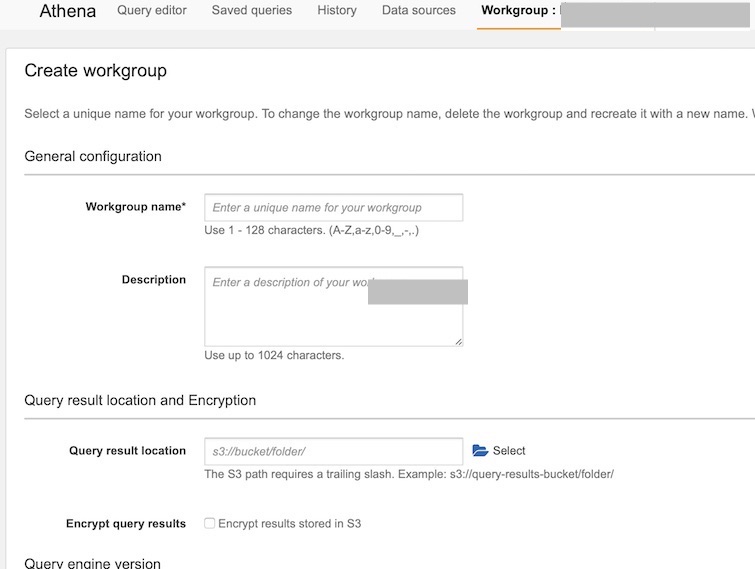Select the Workgroup tab
The height and width of the screenshot is (569, 755).
[x=518, y=11]
